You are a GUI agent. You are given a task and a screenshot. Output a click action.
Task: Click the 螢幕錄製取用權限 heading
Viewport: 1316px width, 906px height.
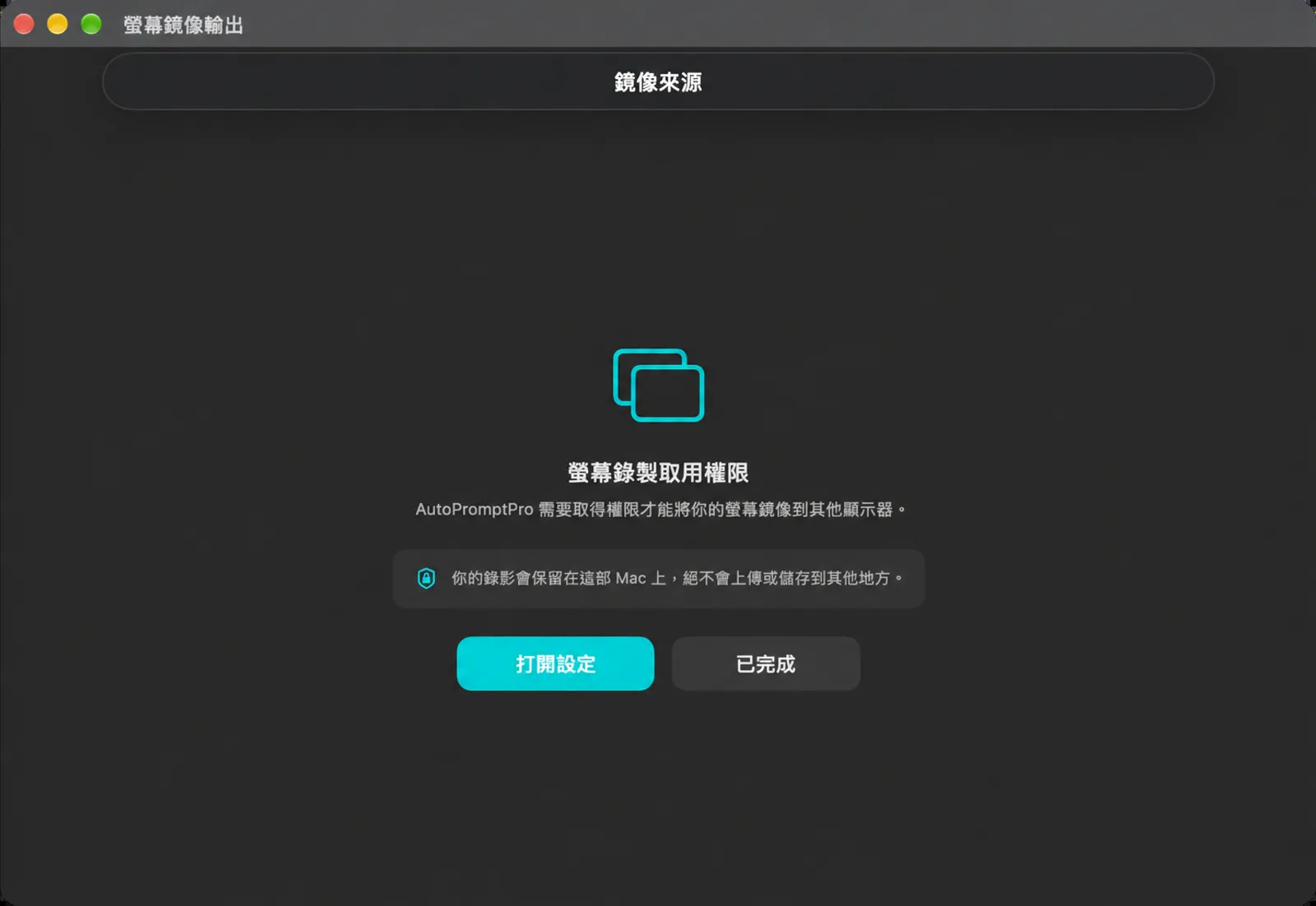658,473
